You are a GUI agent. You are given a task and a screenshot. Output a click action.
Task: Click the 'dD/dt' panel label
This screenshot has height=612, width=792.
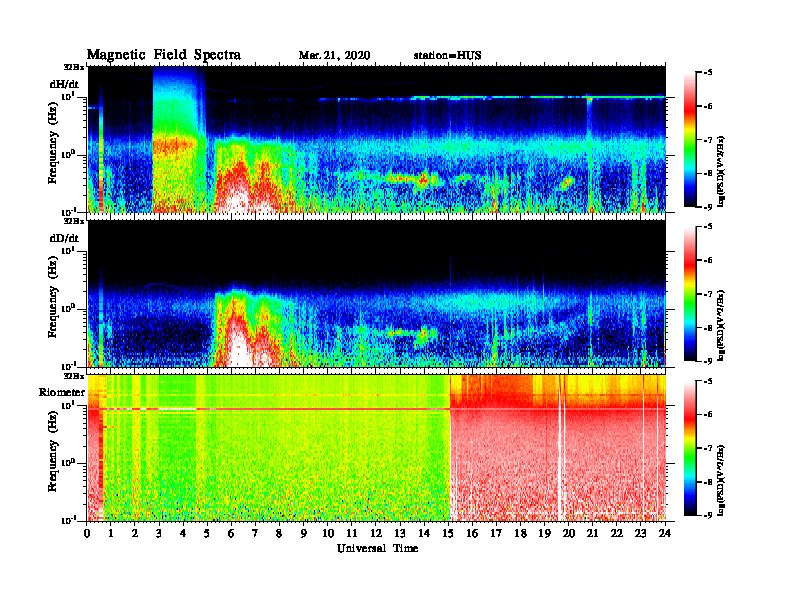point(64,238)
